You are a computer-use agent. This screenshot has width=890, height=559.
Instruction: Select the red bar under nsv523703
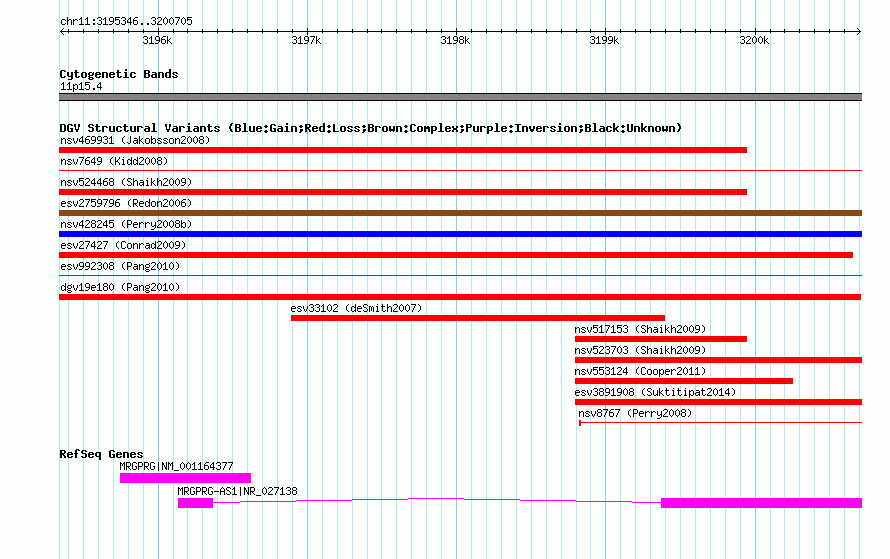tap(719, 360)
